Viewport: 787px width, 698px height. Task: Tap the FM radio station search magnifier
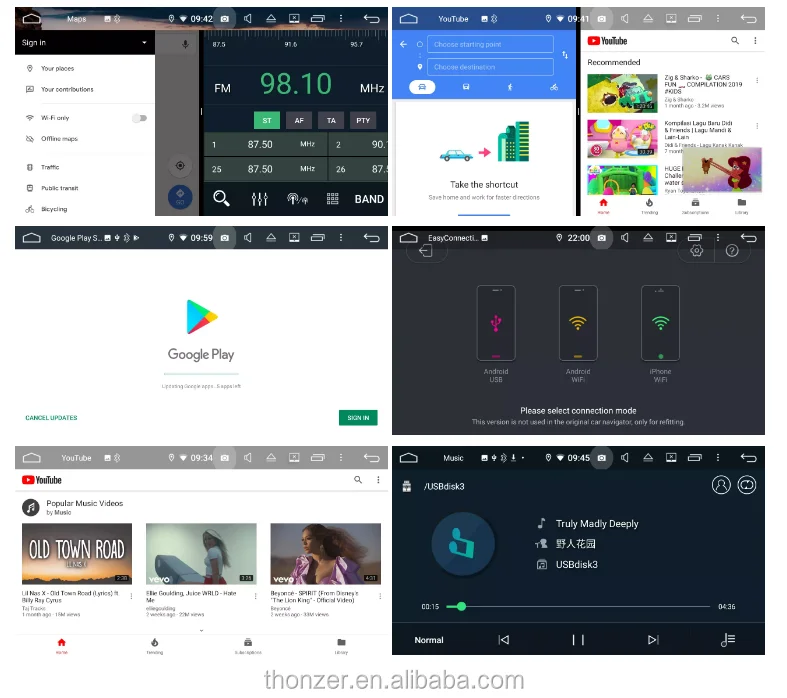click(221, 199)
